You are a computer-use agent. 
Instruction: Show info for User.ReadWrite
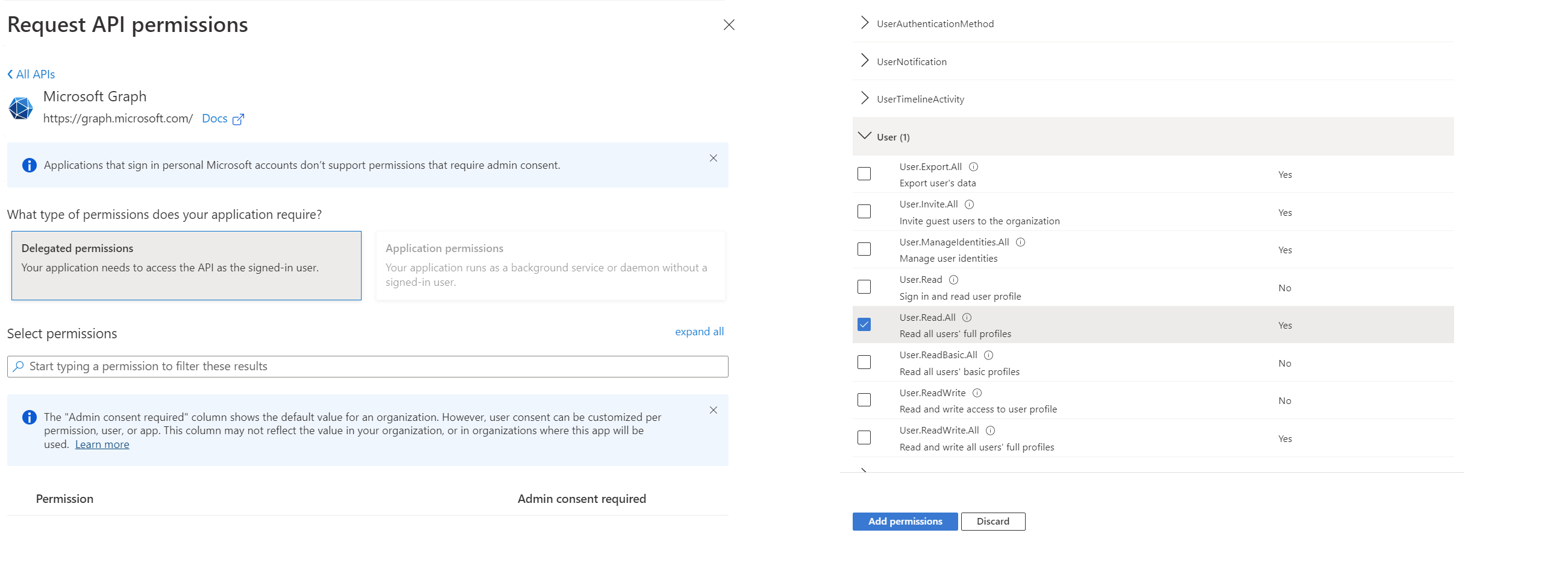tap(977, 393)
